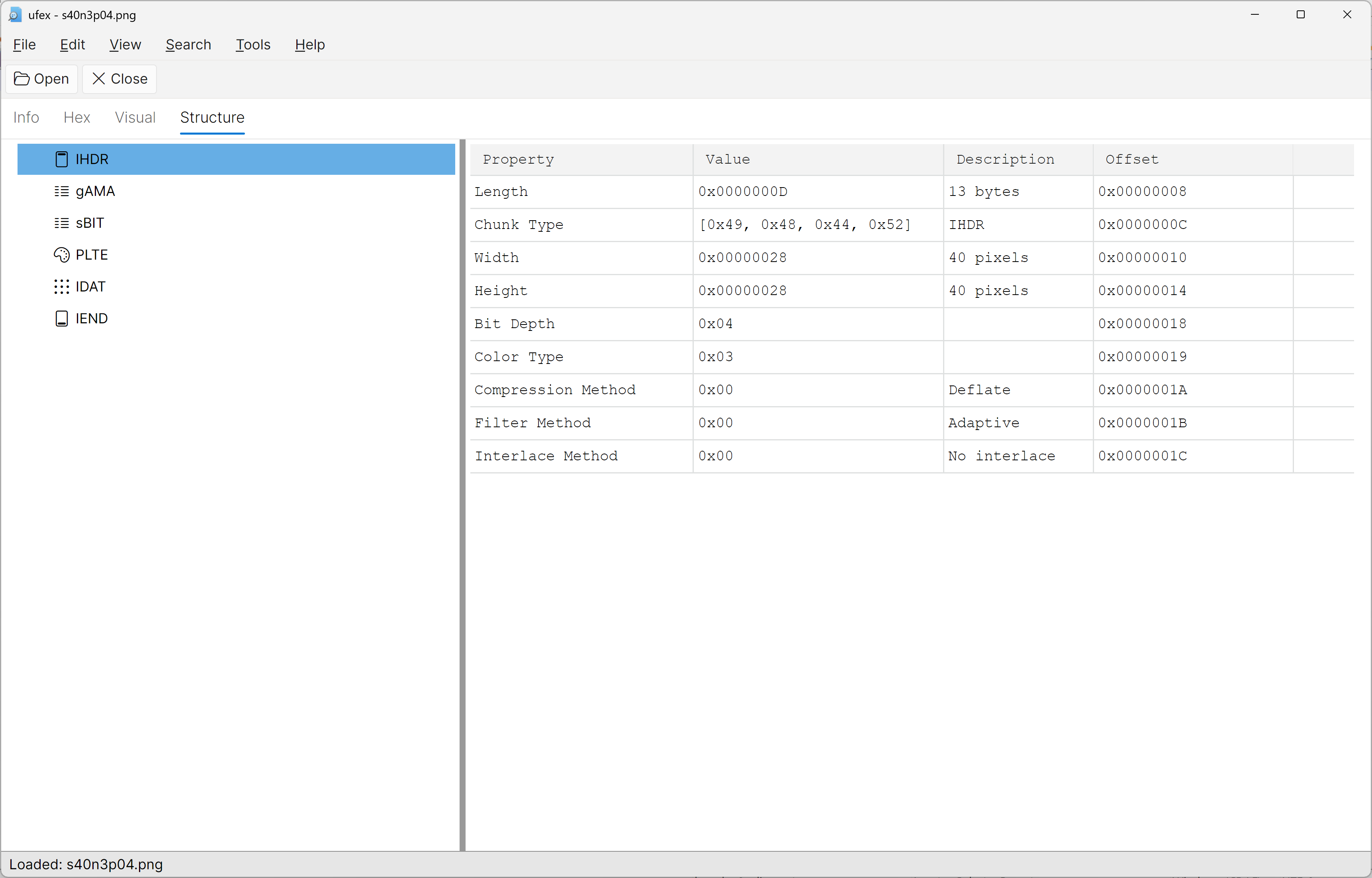Click the IEND chunk icon
This screenshot has height=878, width=1372.
pyautogui.click(x=62, y=319)
